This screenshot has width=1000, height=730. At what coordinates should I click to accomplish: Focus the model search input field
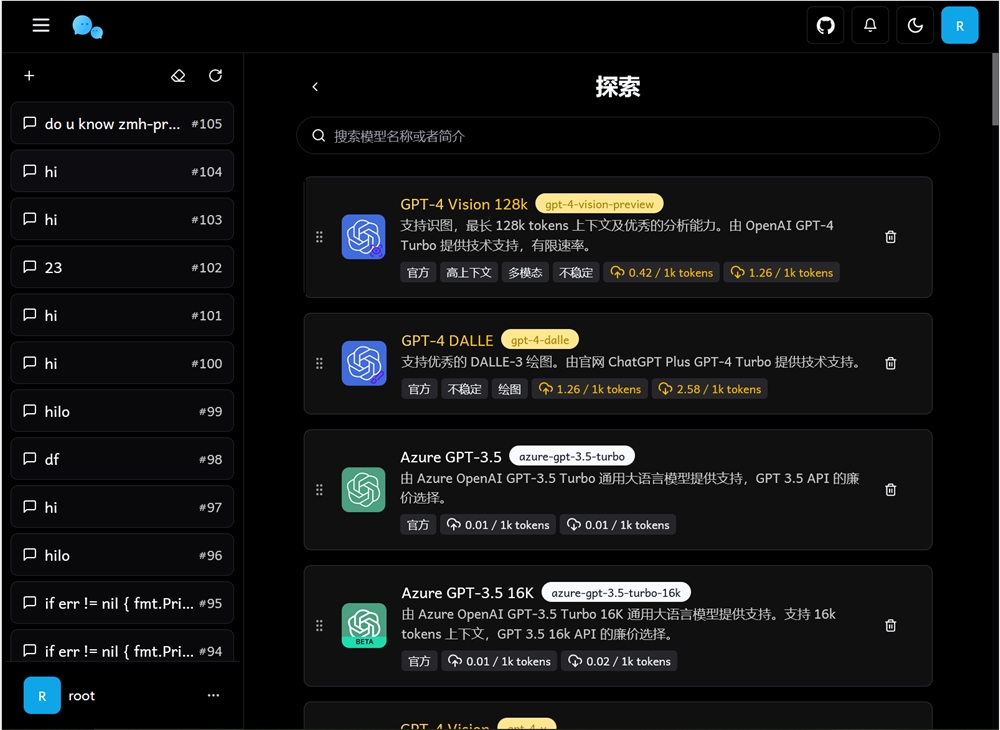pos(617,135)
